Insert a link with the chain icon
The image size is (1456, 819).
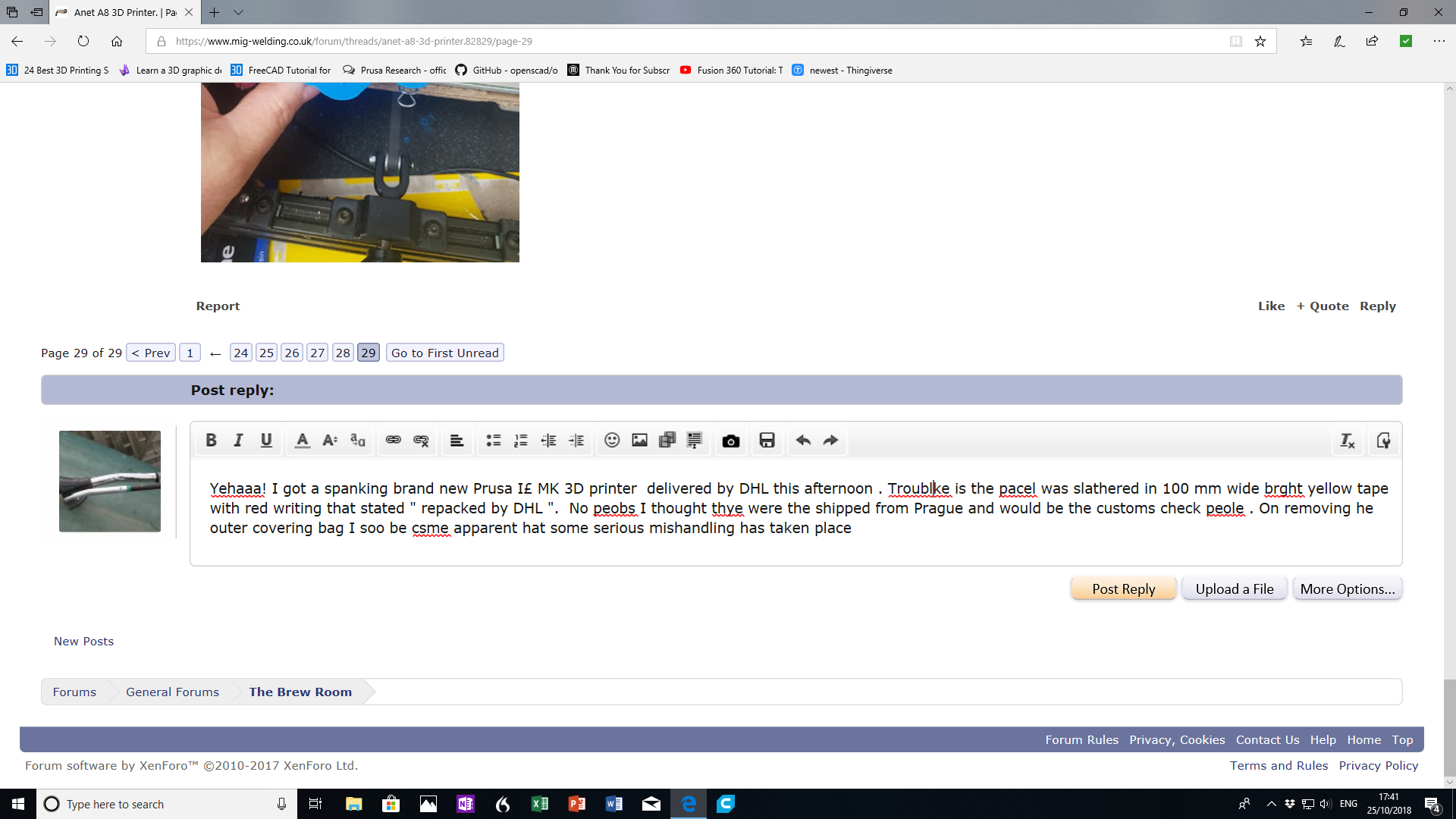pyautogui.click(x=393, y=441)
